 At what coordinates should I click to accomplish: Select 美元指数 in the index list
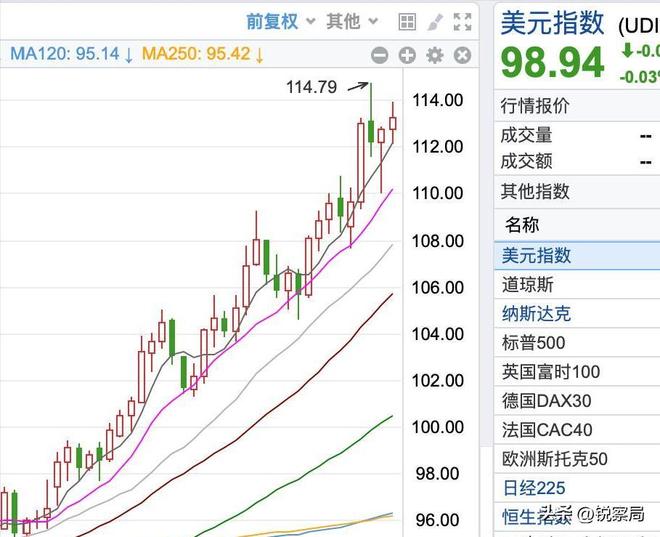(537, 255)
